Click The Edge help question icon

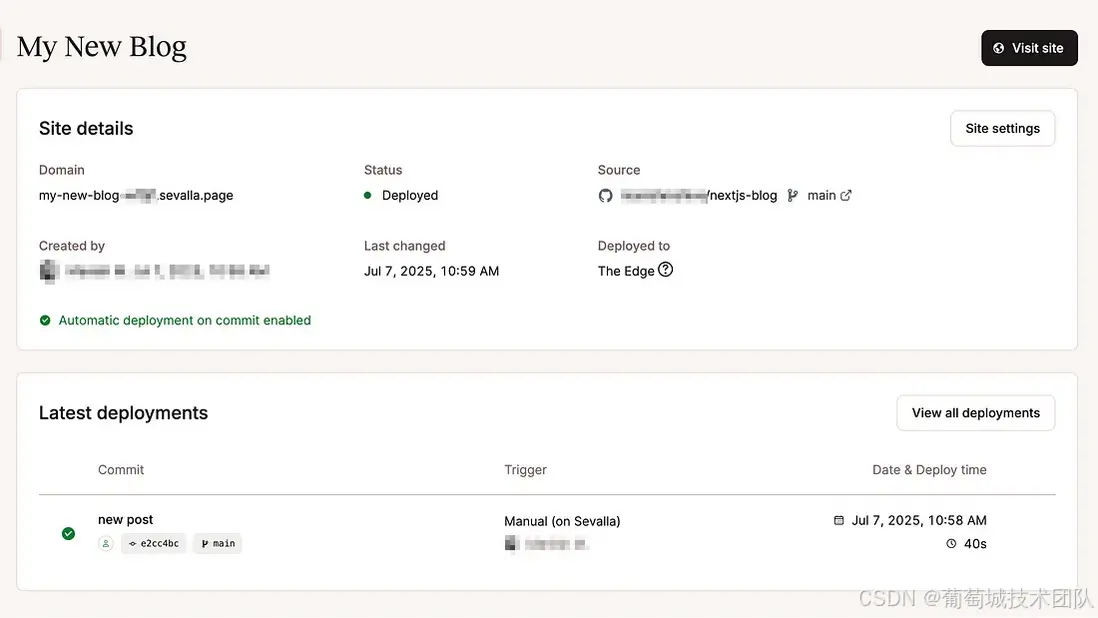click(x=666, y=270)
